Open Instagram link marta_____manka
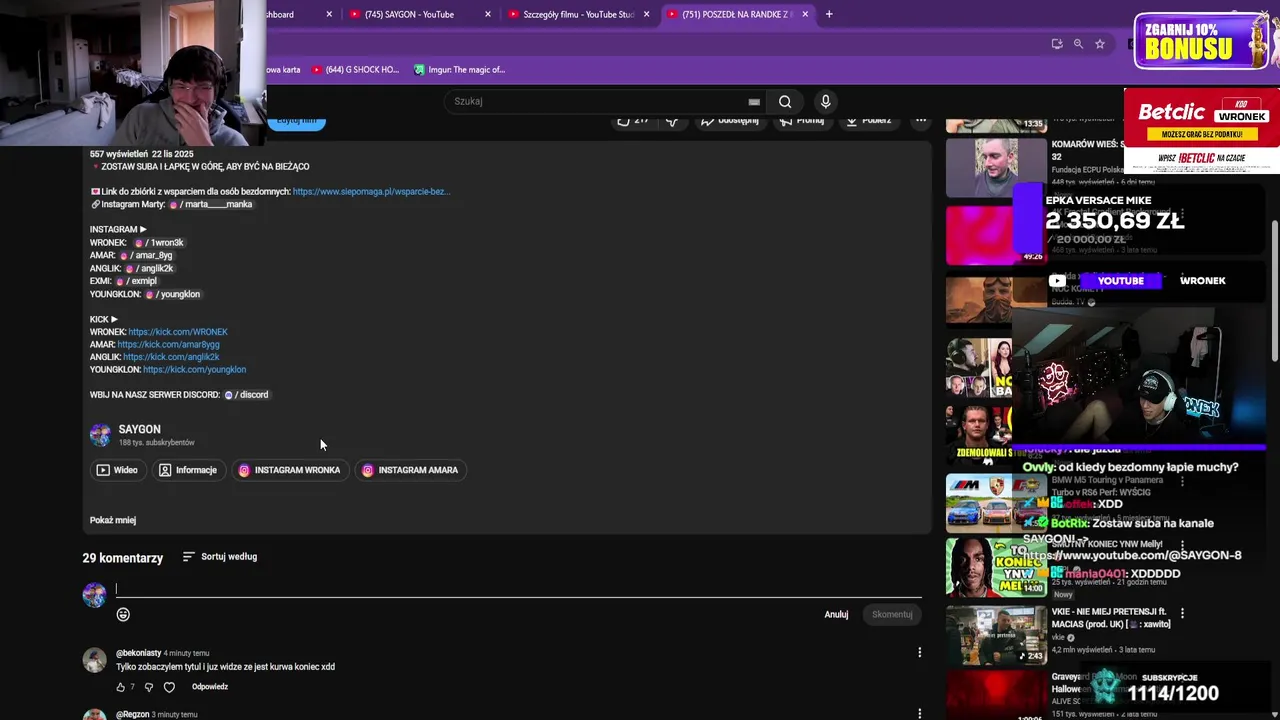Viewport: 1280px width, 720px height. pos(211,205)
